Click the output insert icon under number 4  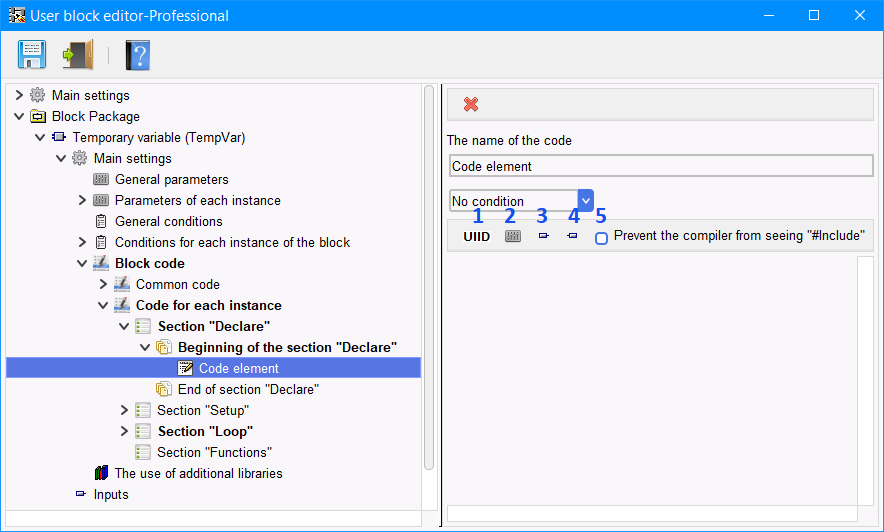(572, 236)
